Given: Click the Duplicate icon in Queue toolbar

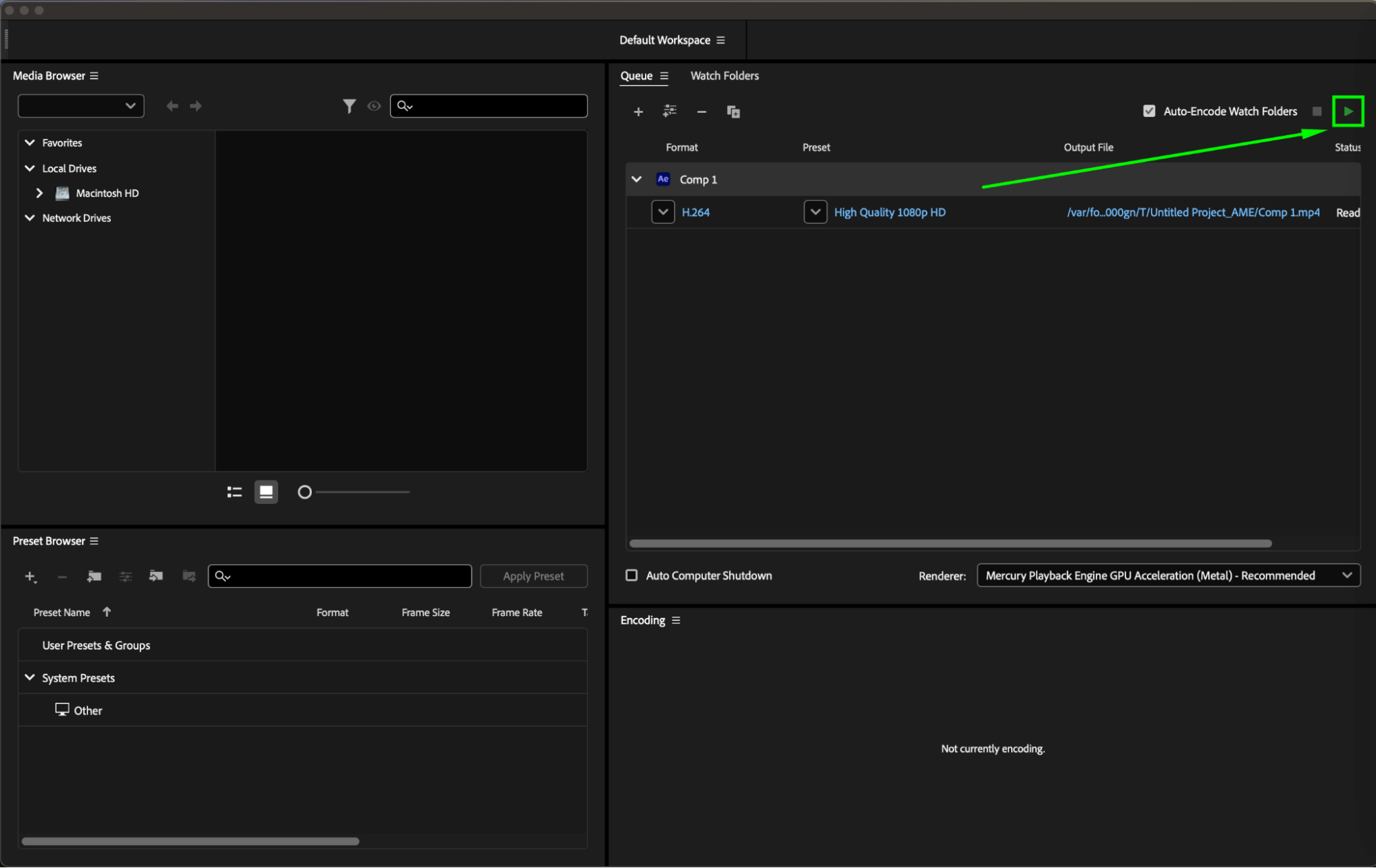Looking at the screenshot, I should click(x=733, y=112).
